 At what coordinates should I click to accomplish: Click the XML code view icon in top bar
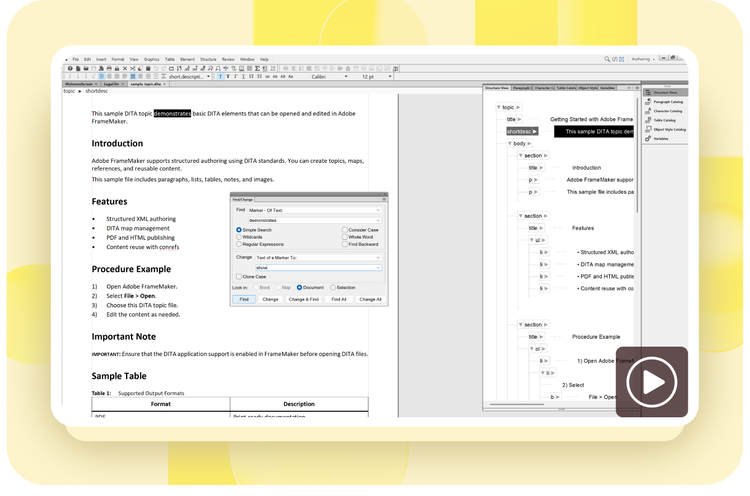pos(615,59)
